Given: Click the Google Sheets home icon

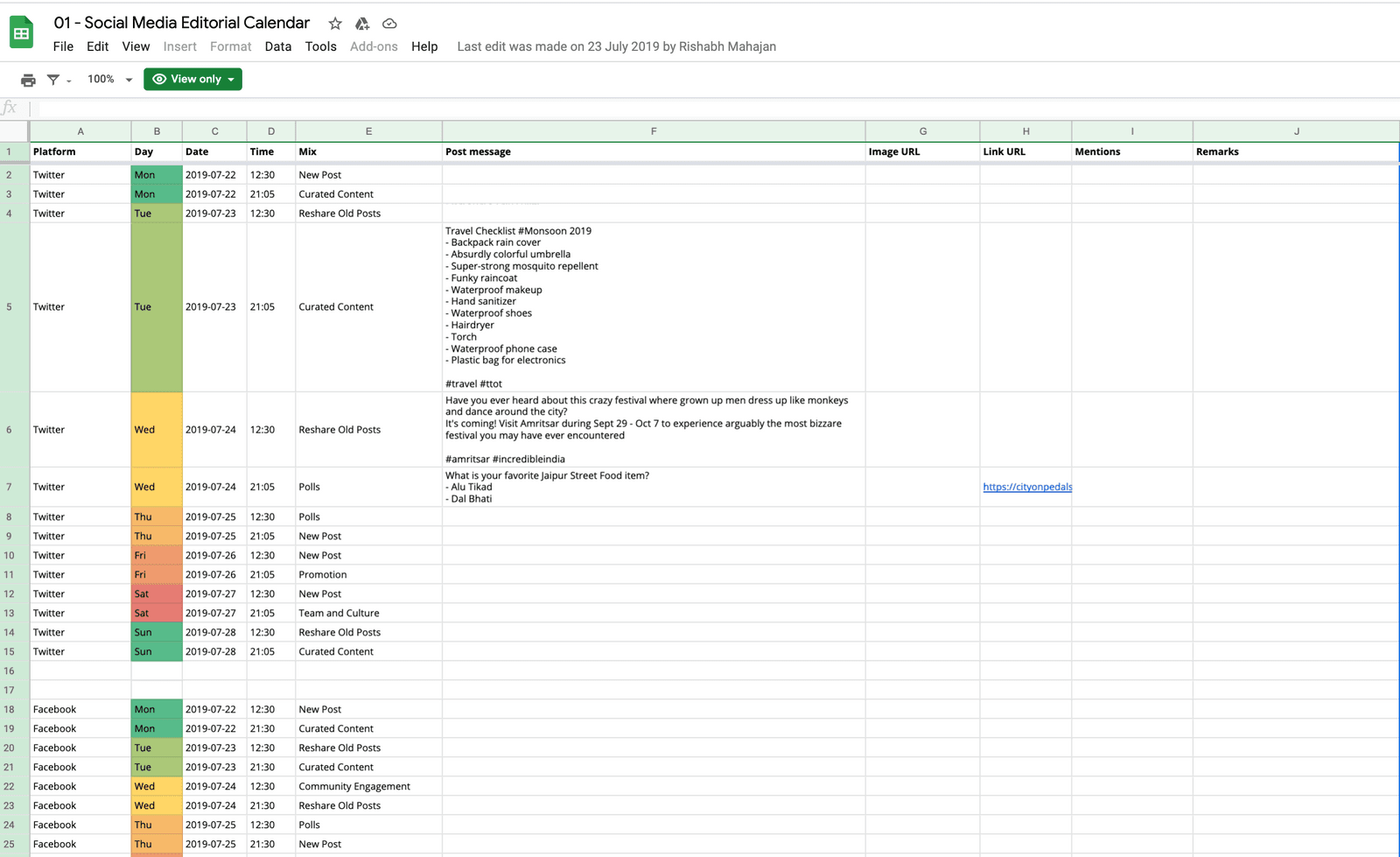Looking at the screenshot, I should coord(21,33).
